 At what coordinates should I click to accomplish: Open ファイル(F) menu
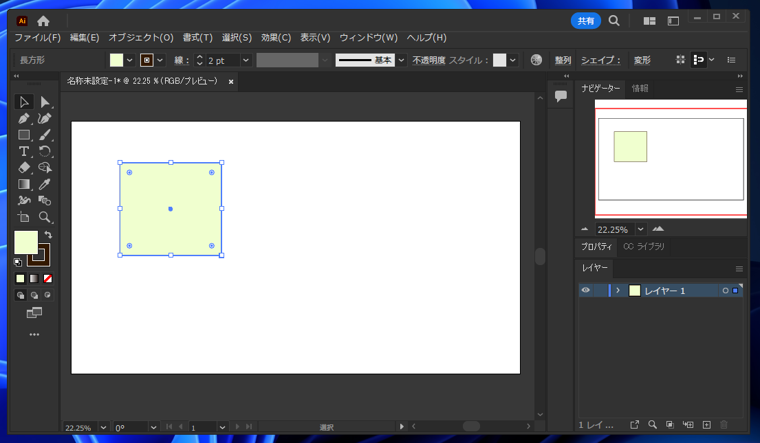(37, 38)
